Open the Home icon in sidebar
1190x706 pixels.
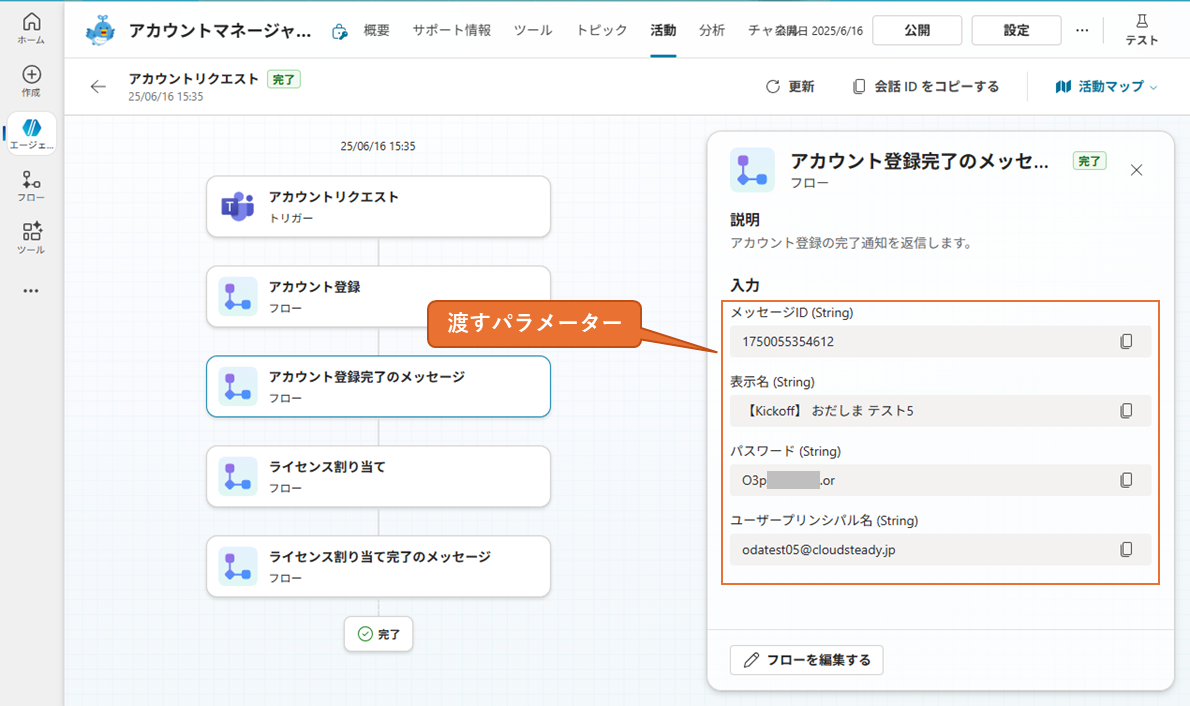[31, 28]
